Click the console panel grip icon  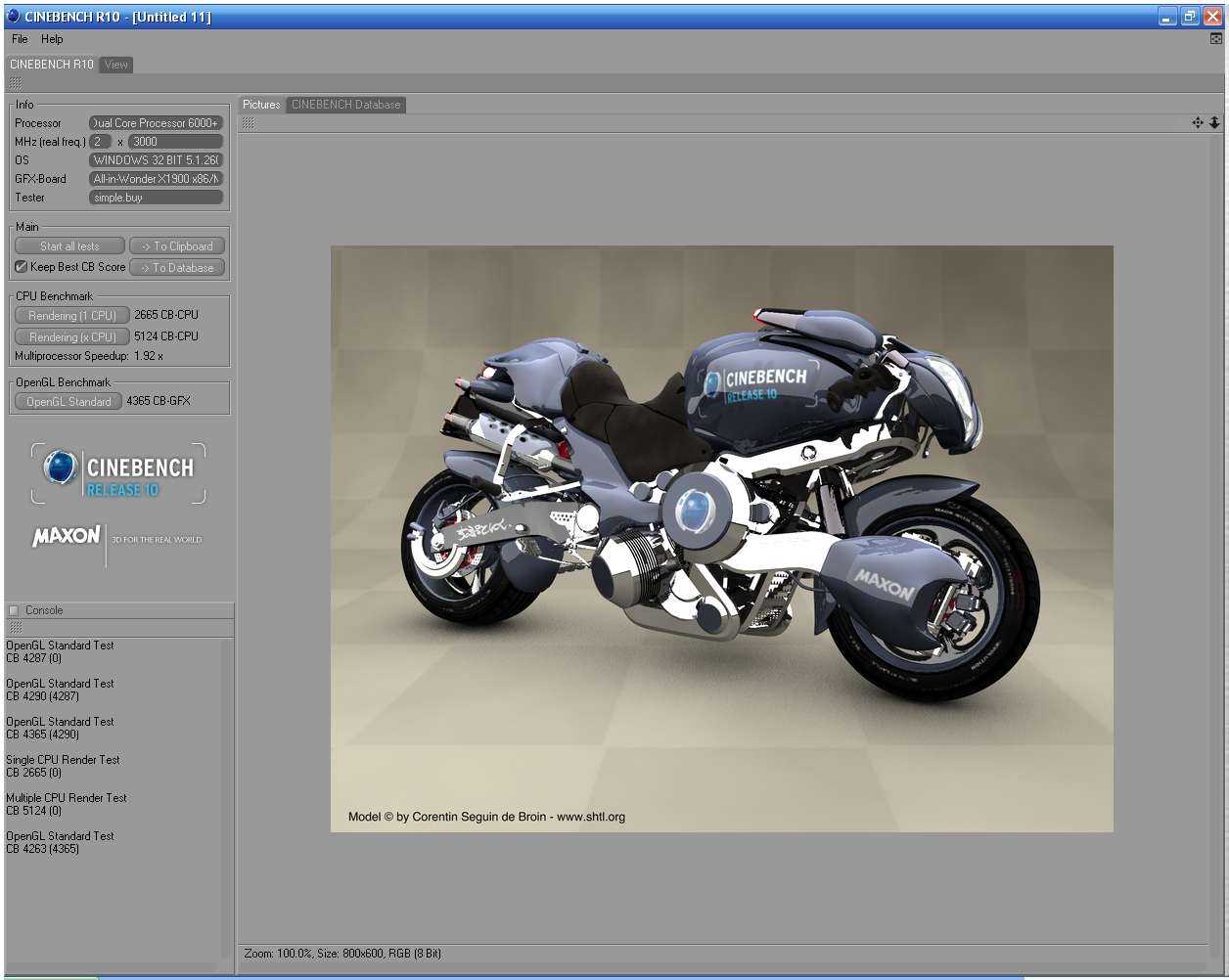coord(16,627)
